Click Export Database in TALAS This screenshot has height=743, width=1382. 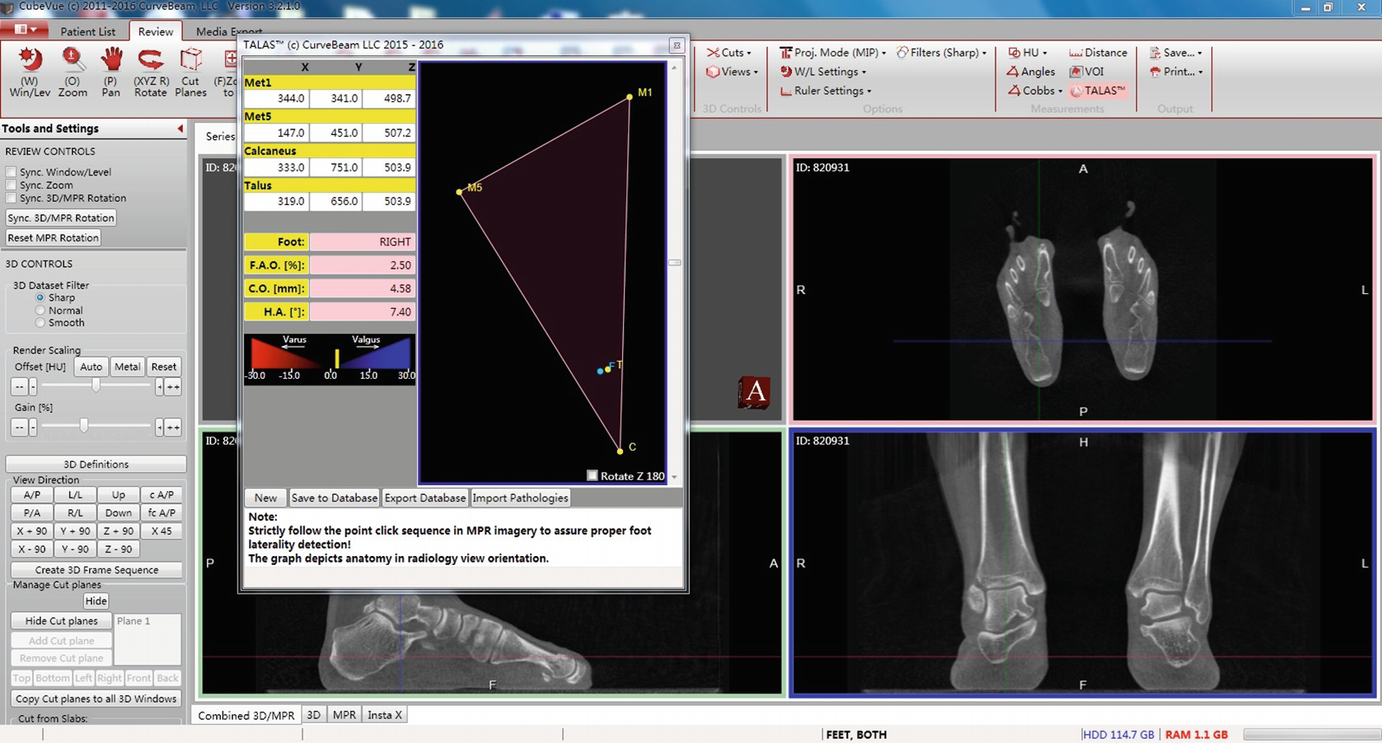coord(425,498)
